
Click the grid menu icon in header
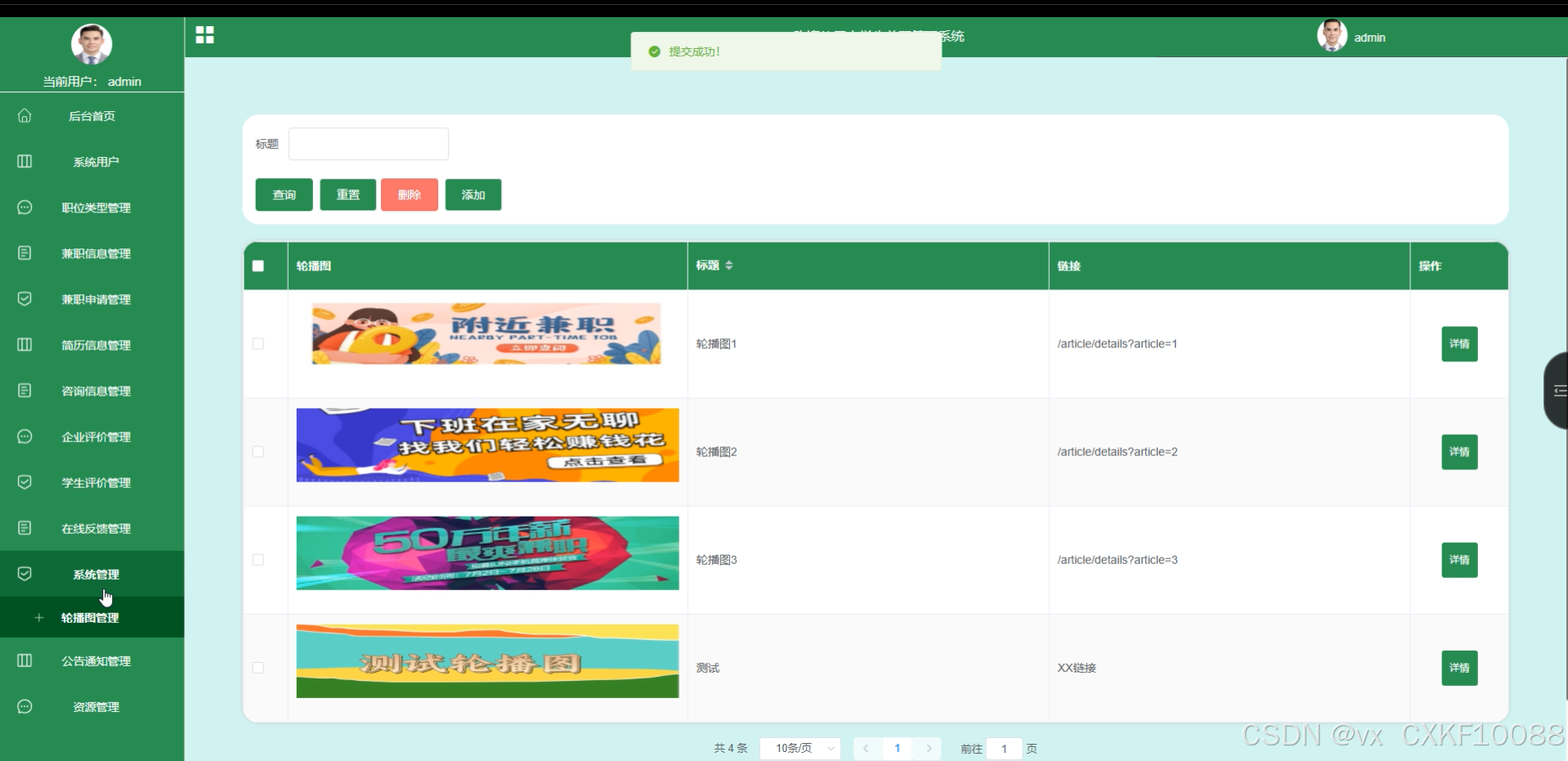204,34
